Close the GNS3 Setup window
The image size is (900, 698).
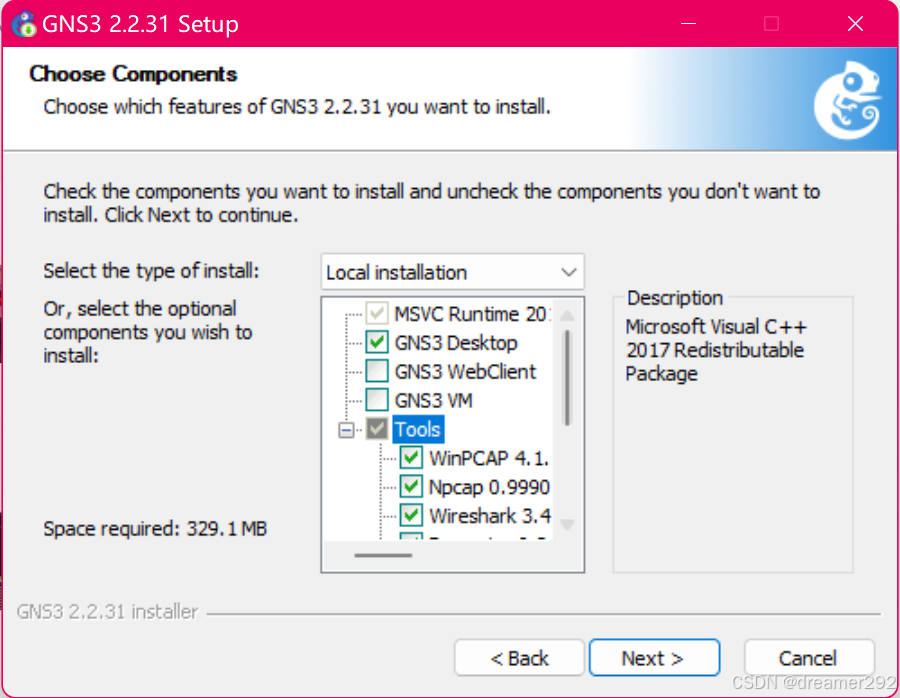(855, 24)
